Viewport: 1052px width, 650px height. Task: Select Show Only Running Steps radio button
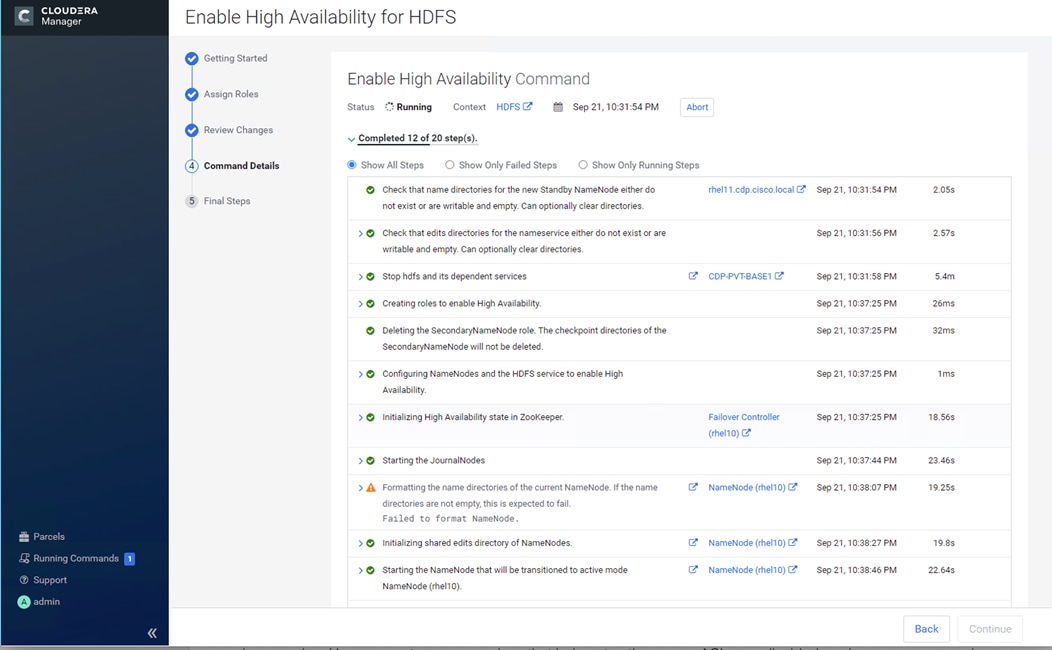[x=583, y=164]
